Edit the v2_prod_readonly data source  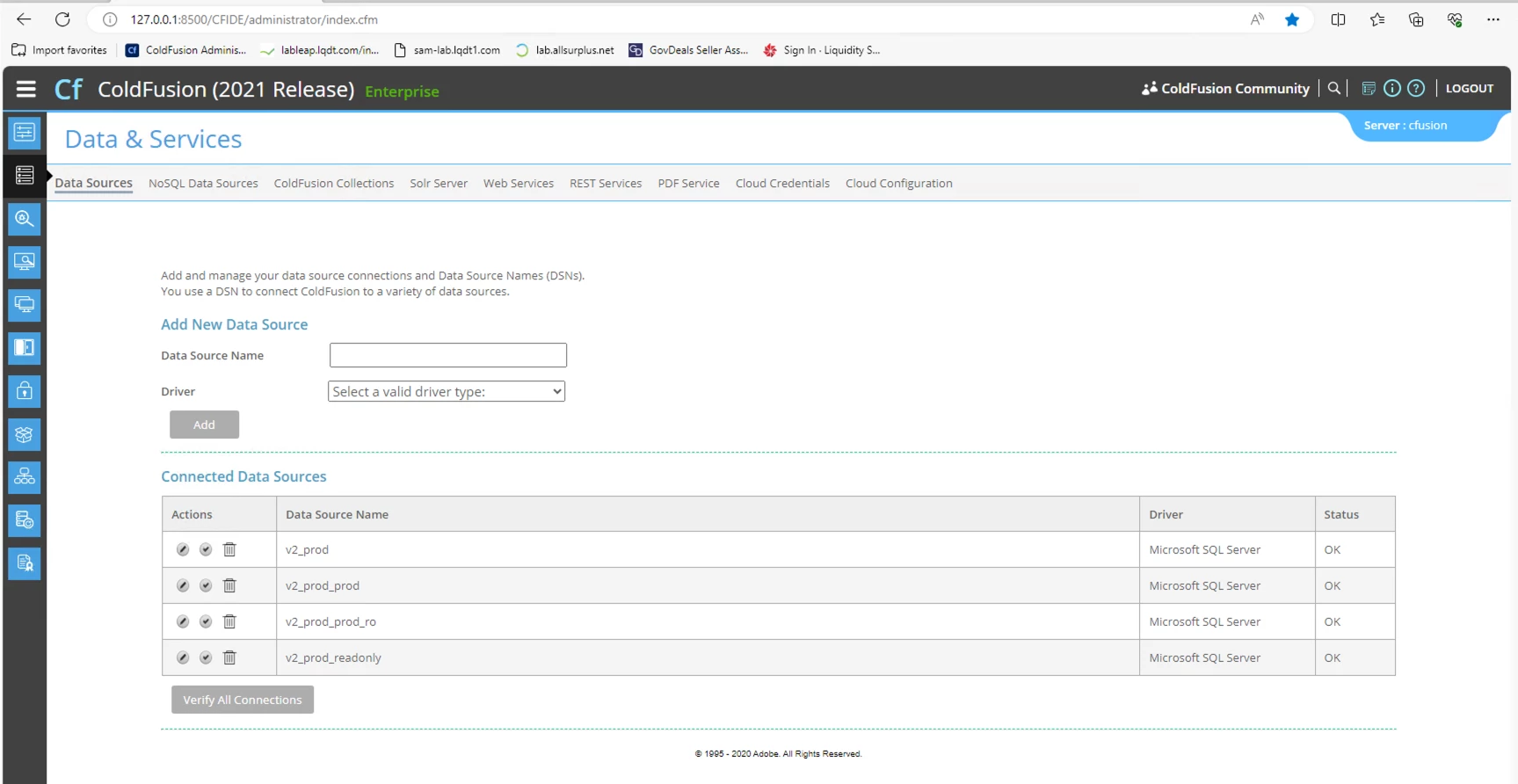183,657
